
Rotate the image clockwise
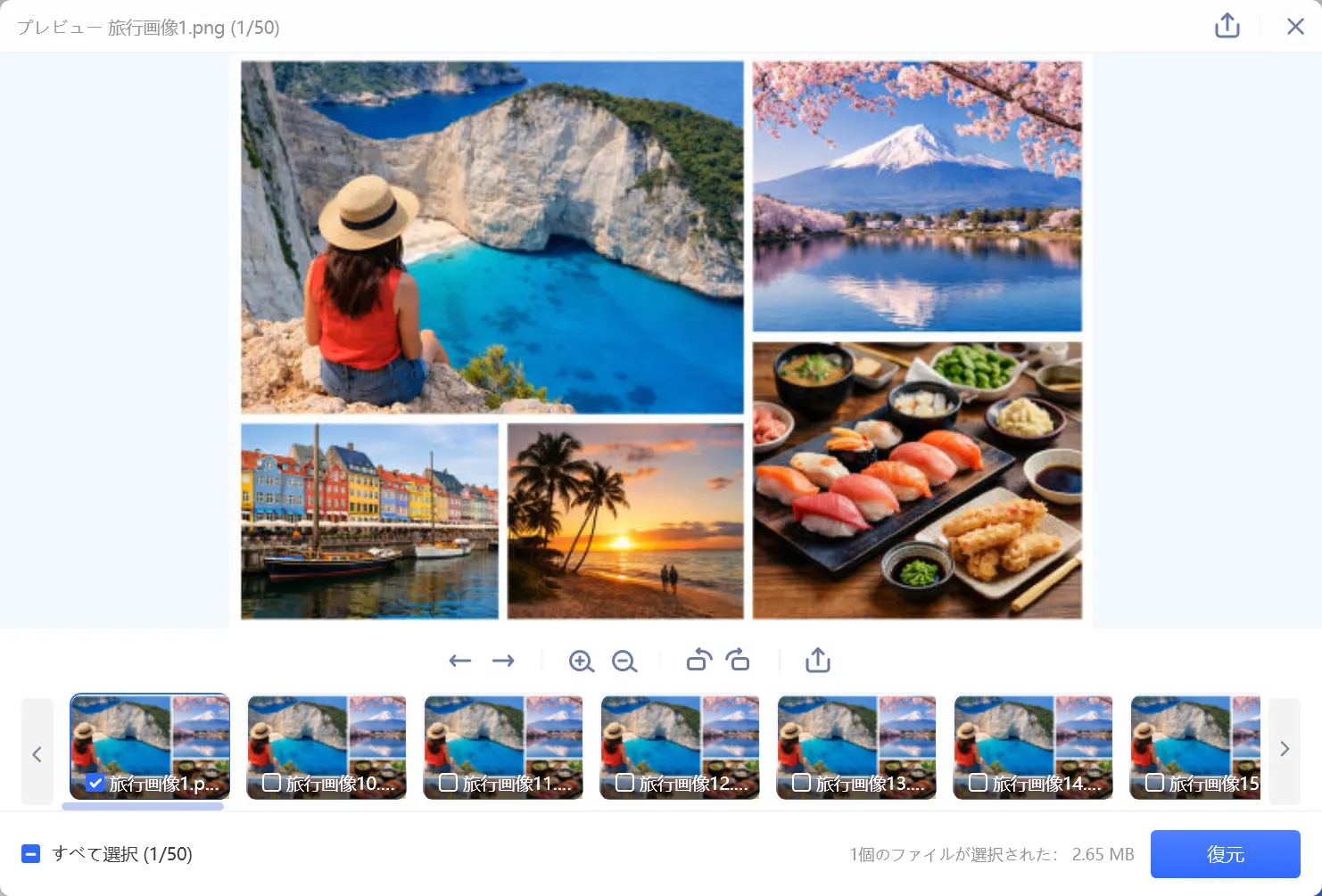(738, 660)
